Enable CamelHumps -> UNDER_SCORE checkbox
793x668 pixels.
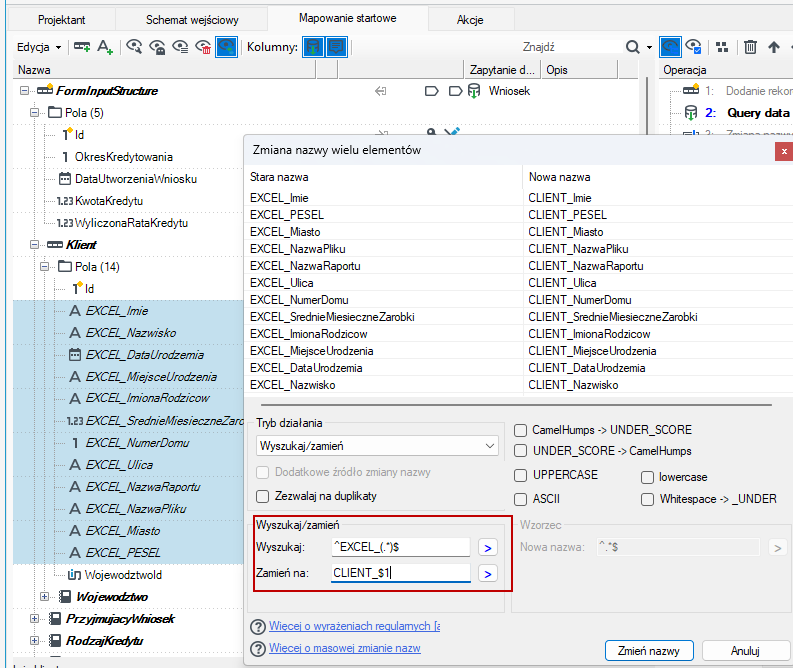(520, 430)
